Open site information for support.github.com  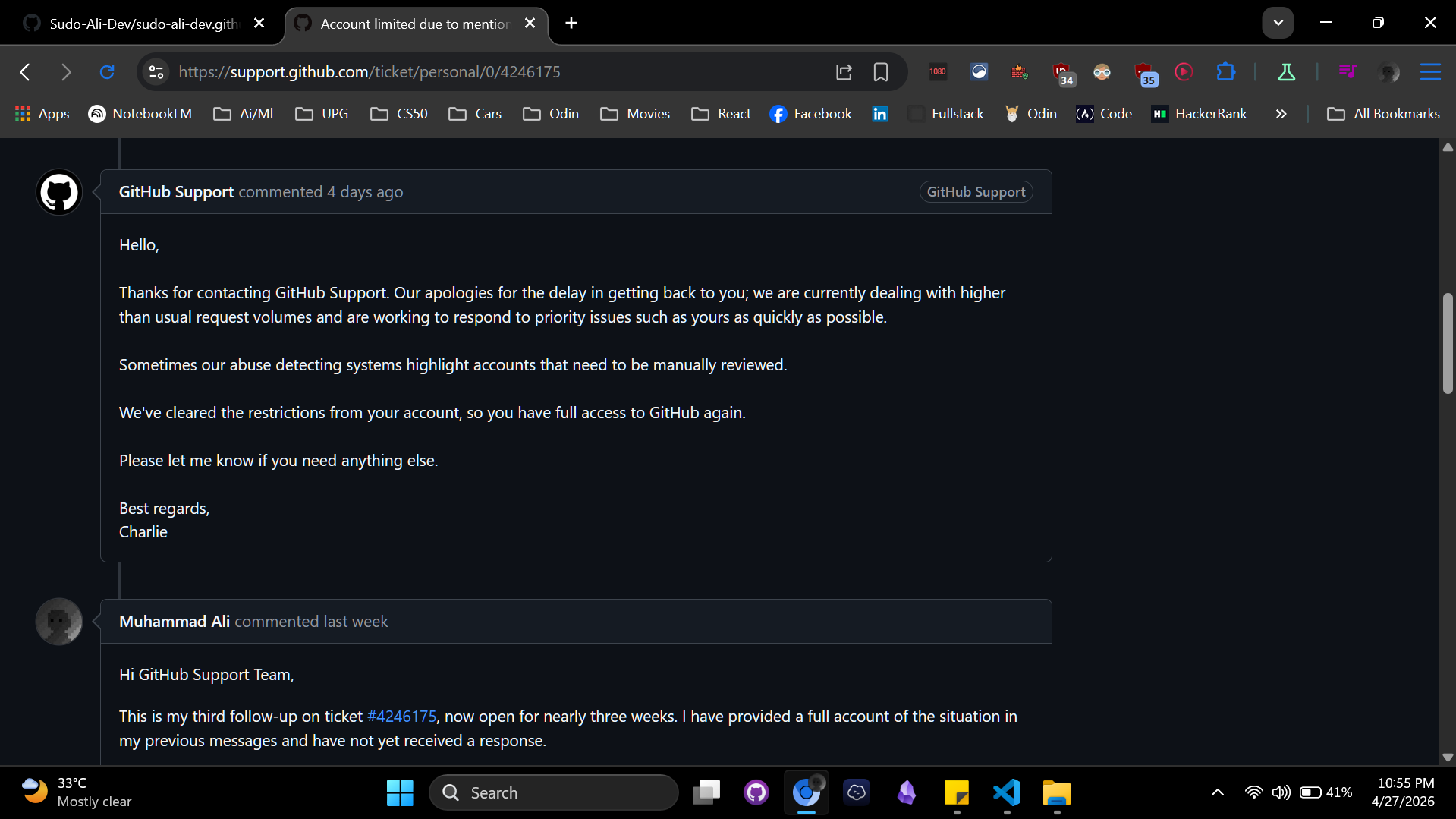pyautogui.click(x=156, y=72)
